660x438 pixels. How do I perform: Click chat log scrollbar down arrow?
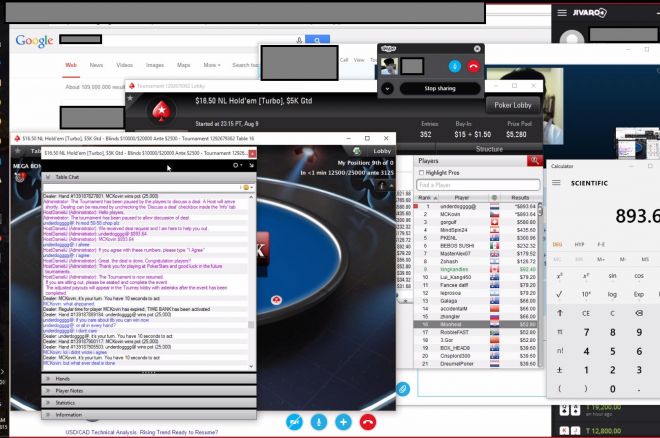click(251, 366)
